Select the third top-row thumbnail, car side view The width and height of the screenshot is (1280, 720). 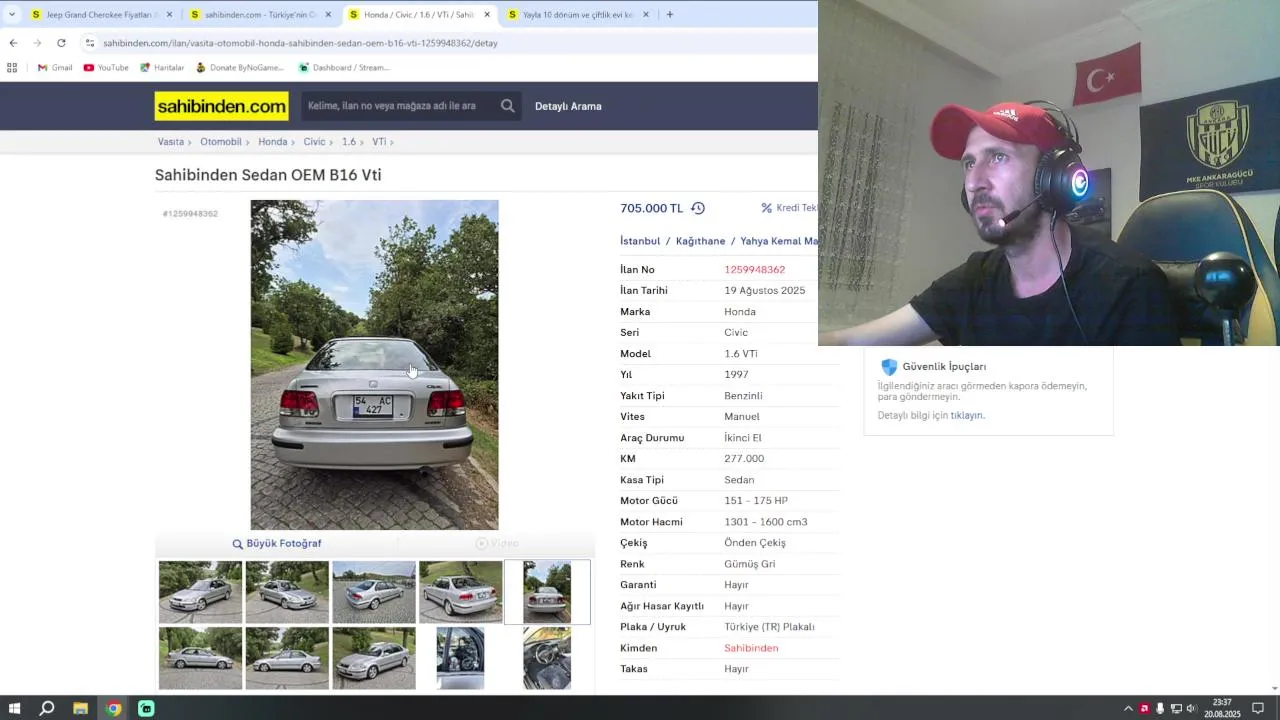374,592
